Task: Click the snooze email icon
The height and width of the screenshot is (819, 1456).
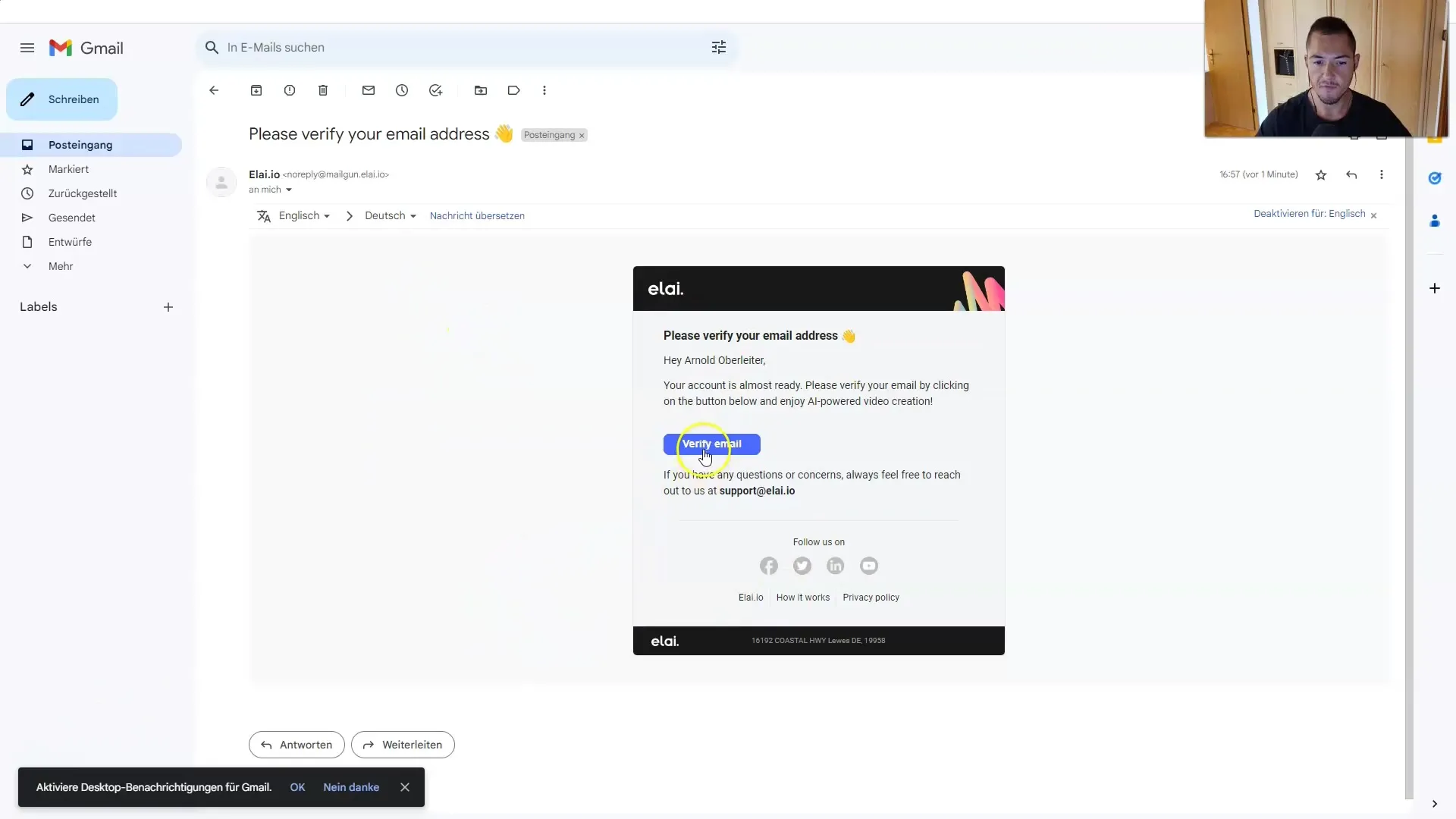Action: point(402,90)
